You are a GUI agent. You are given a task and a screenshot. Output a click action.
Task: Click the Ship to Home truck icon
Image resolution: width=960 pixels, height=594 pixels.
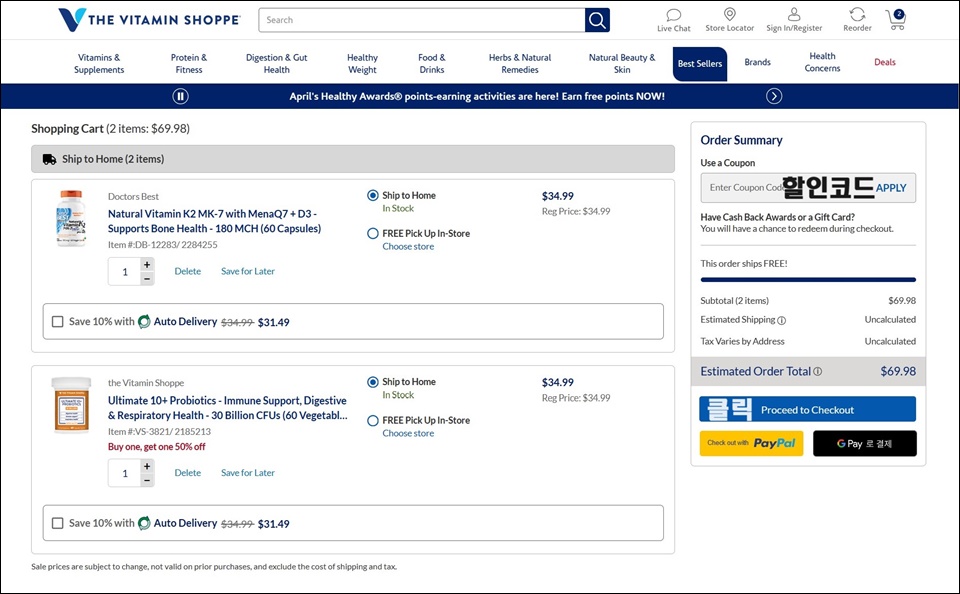(x=50, y=159)
